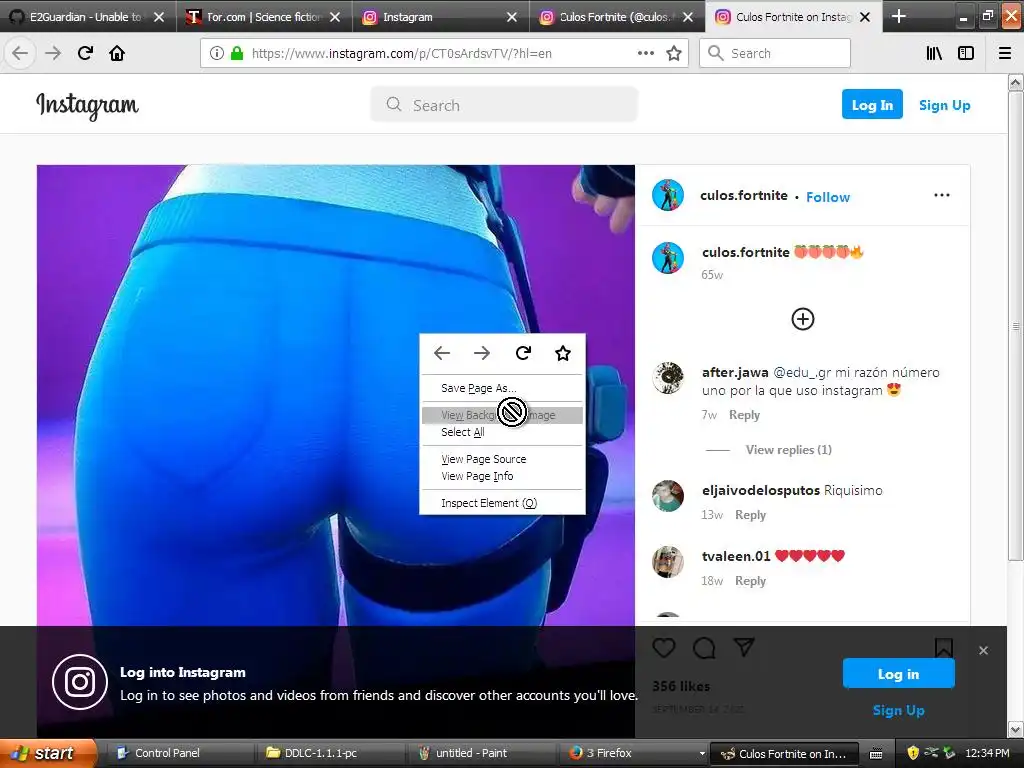1024x768 pixels.
Task: Choose View Page Source in context menu
Action: [502, 459]
